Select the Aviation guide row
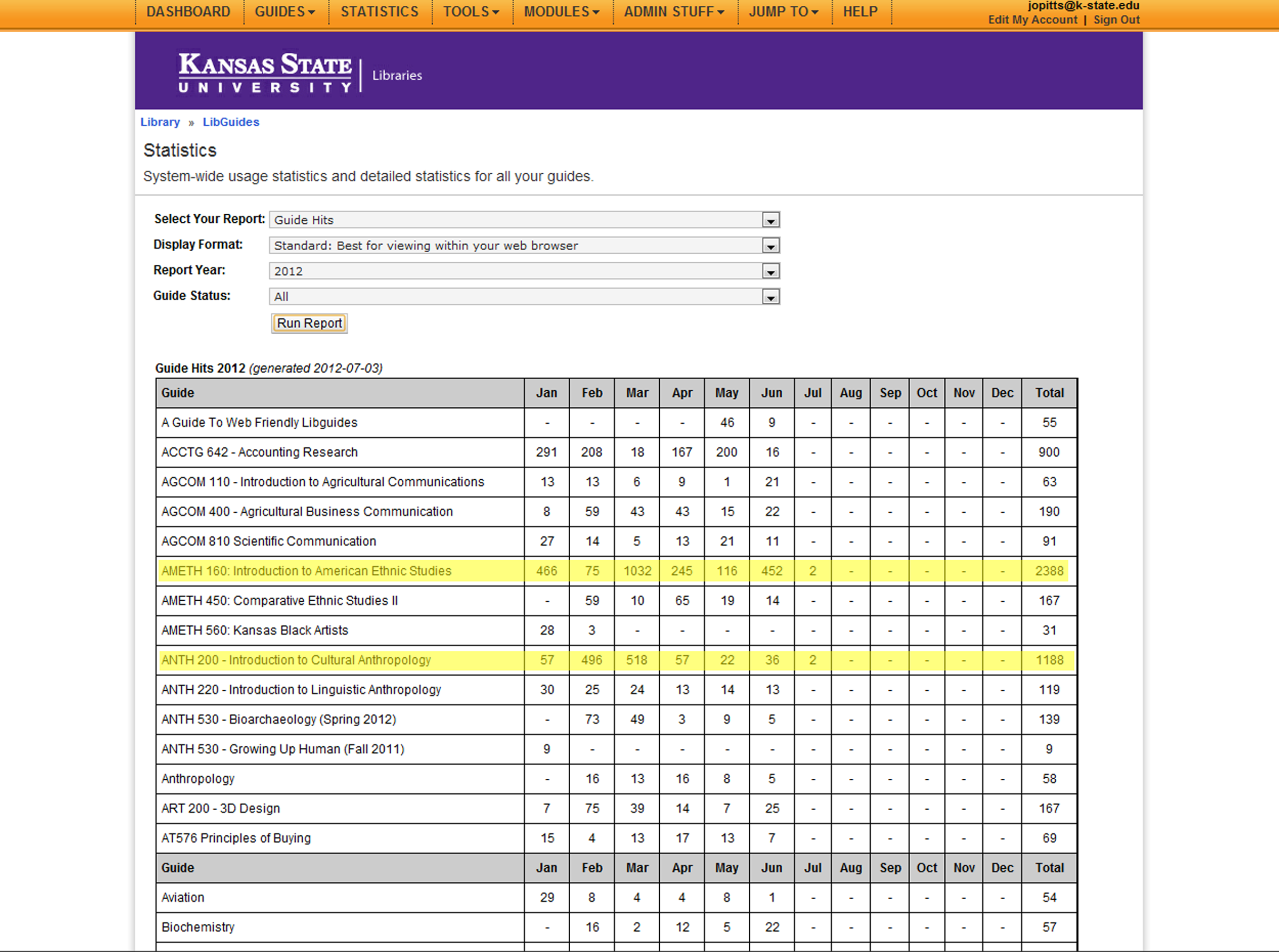Image resolution: width=1279 pixels, height=952 pixels. [x=617, y=898]
